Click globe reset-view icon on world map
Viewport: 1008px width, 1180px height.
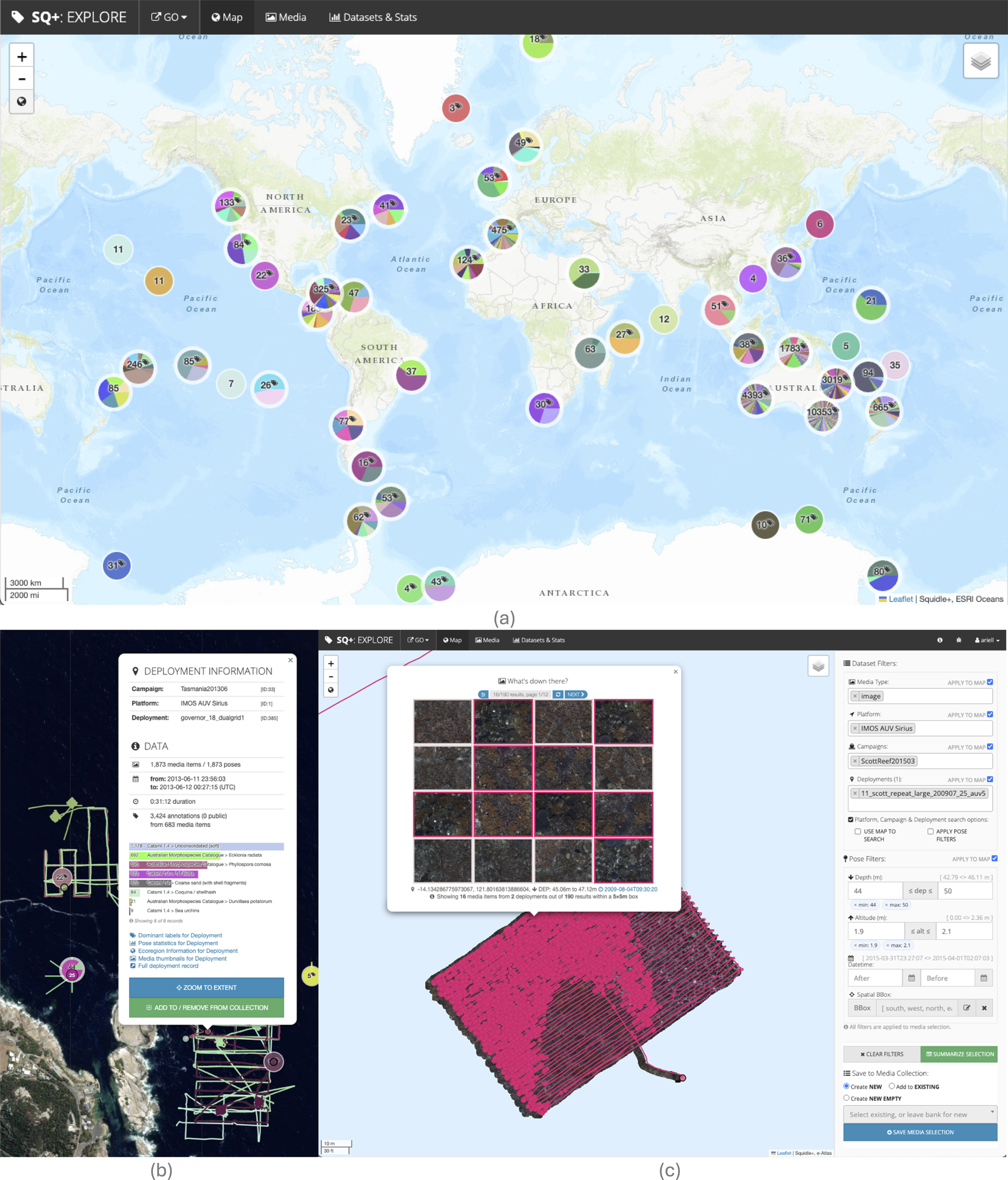pos(22,101)
